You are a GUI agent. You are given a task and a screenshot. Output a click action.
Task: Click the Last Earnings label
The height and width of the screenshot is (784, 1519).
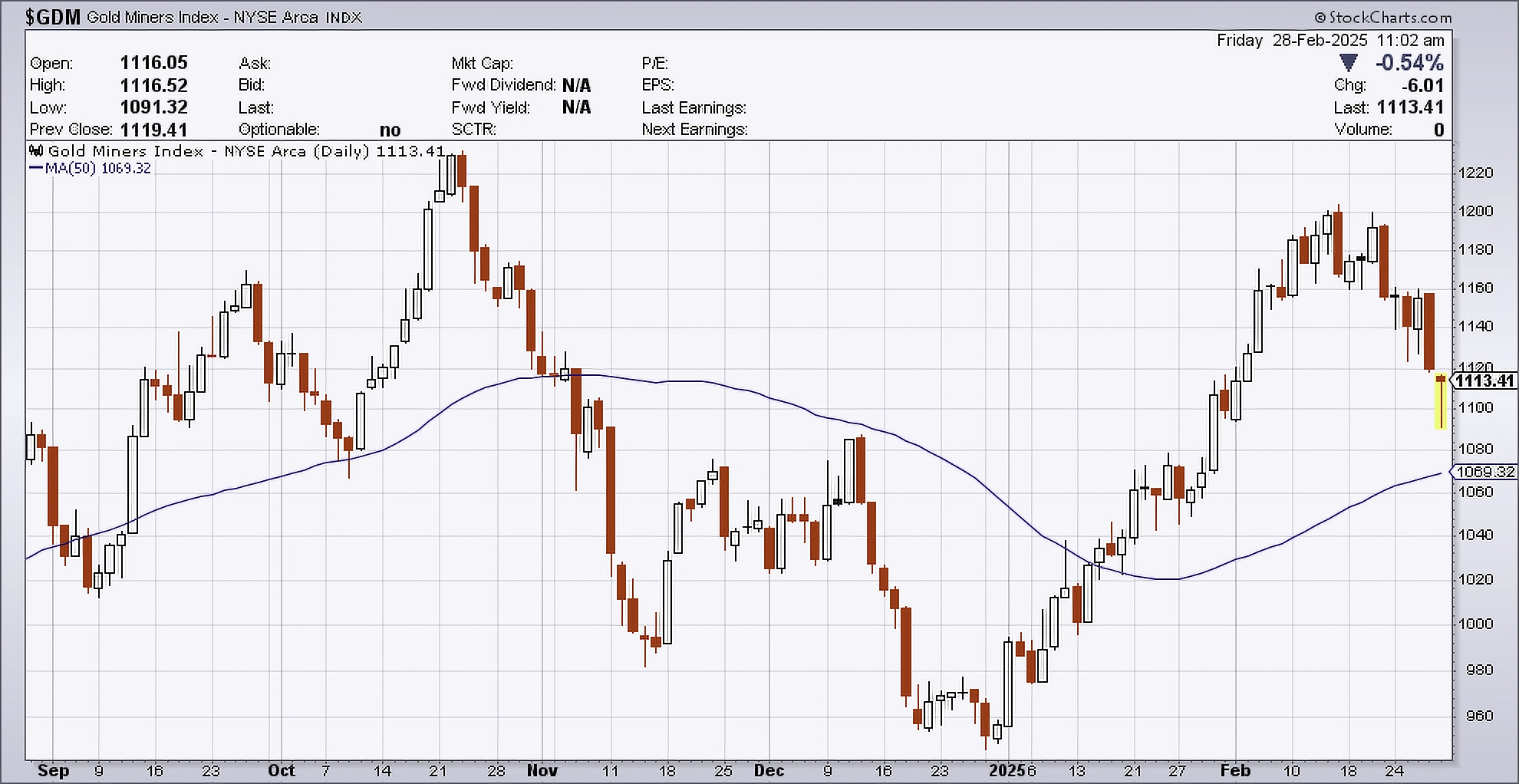pos(694,107)
